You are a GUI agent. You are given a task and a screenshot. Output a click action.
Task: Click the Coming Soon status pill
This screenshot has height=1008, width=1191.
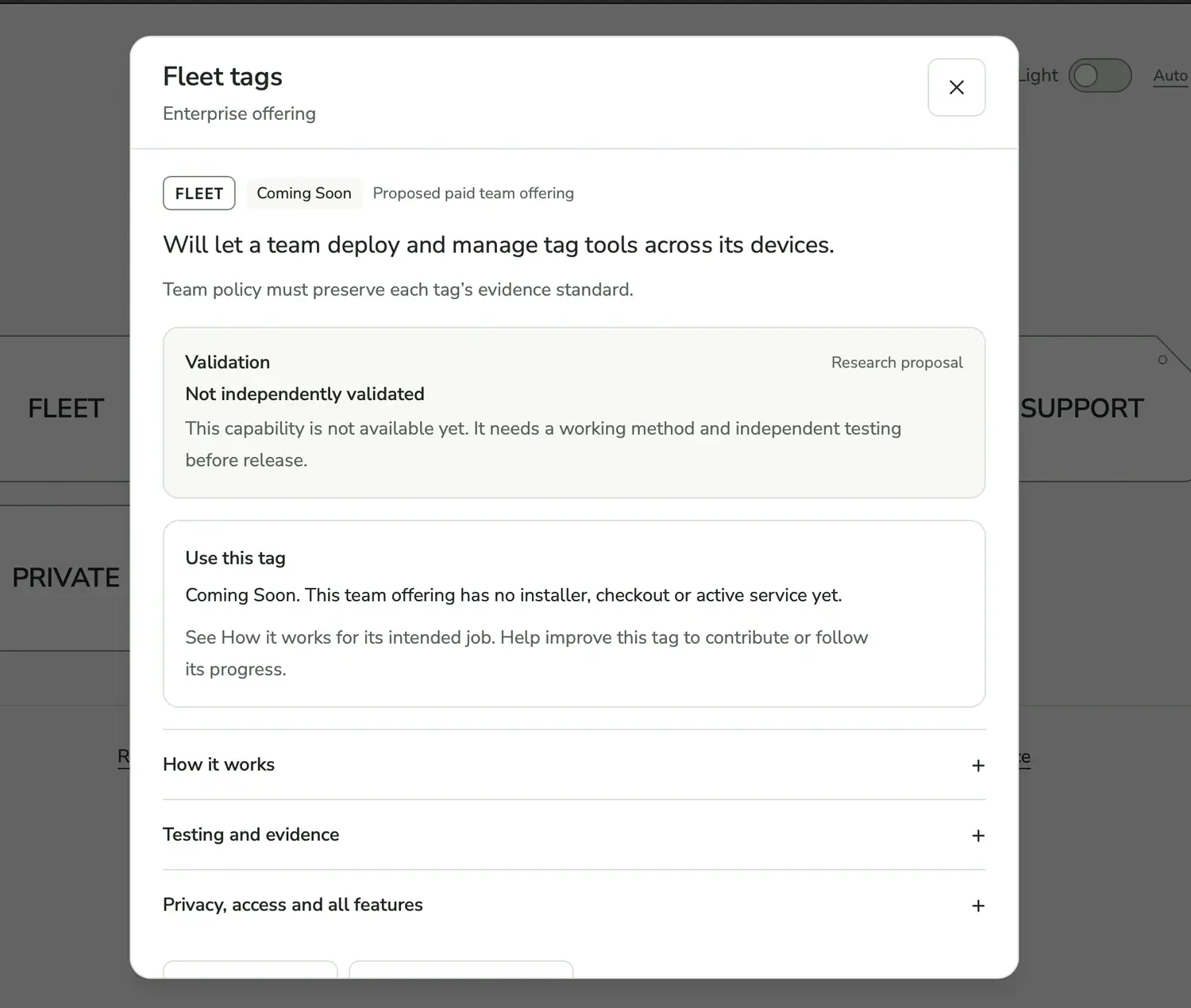303,194
